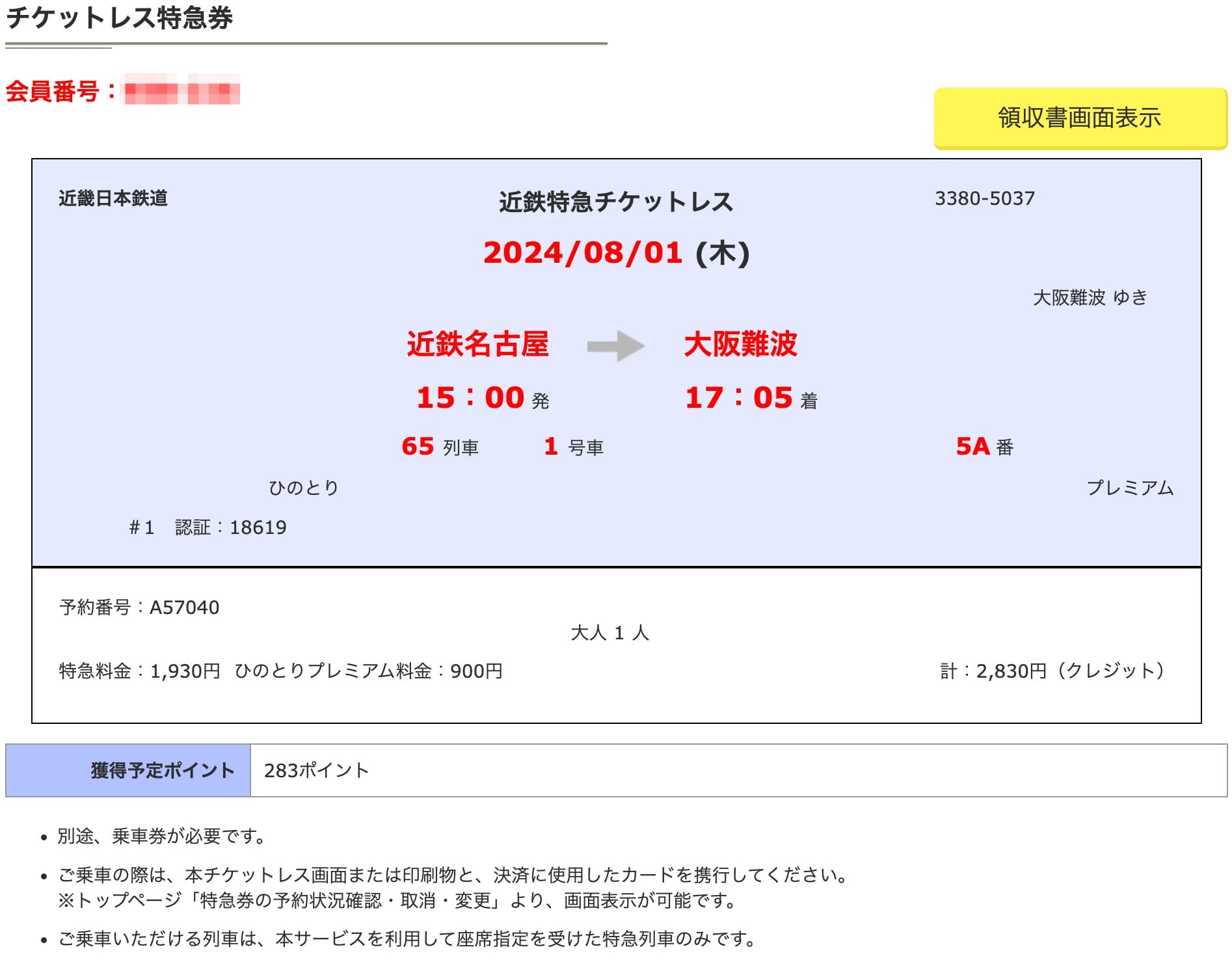Click the train name ひのとり
Image resolution: width=1232 pixels, height=960 pixels.
coord(304,488)
